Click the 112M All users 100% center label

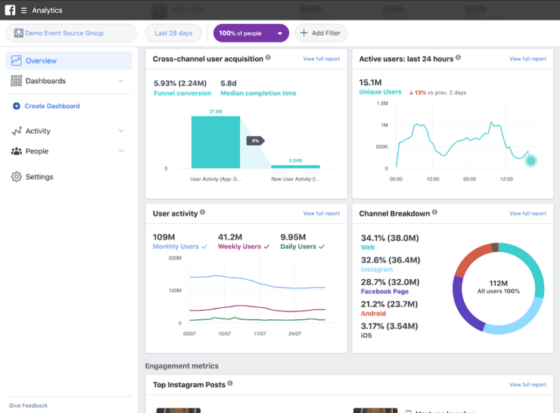(x=498, y=287)
